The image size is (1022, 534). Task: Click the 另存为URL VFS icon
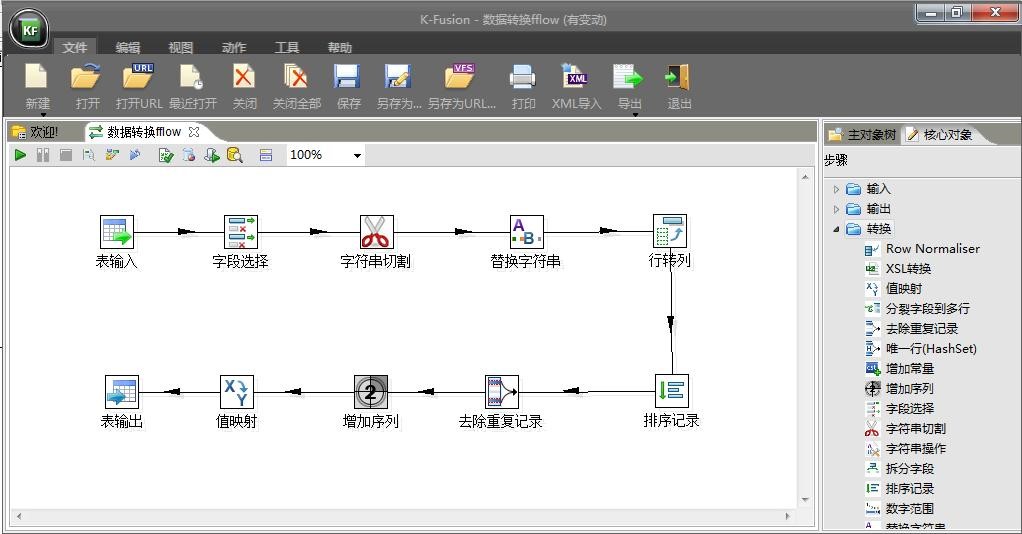coord(460,77)
